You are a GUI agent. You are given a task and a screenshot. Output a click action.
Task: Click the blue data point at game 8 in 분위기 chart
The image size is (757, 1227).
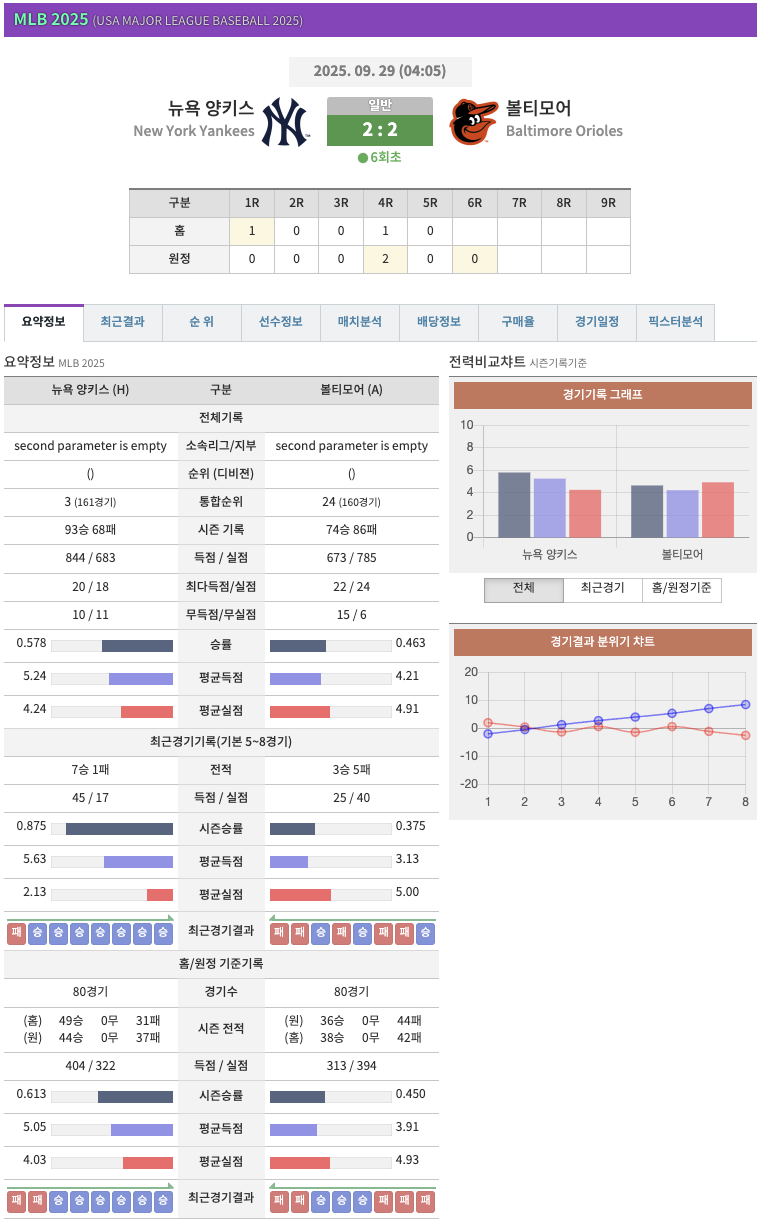click(x=745, y=704)
